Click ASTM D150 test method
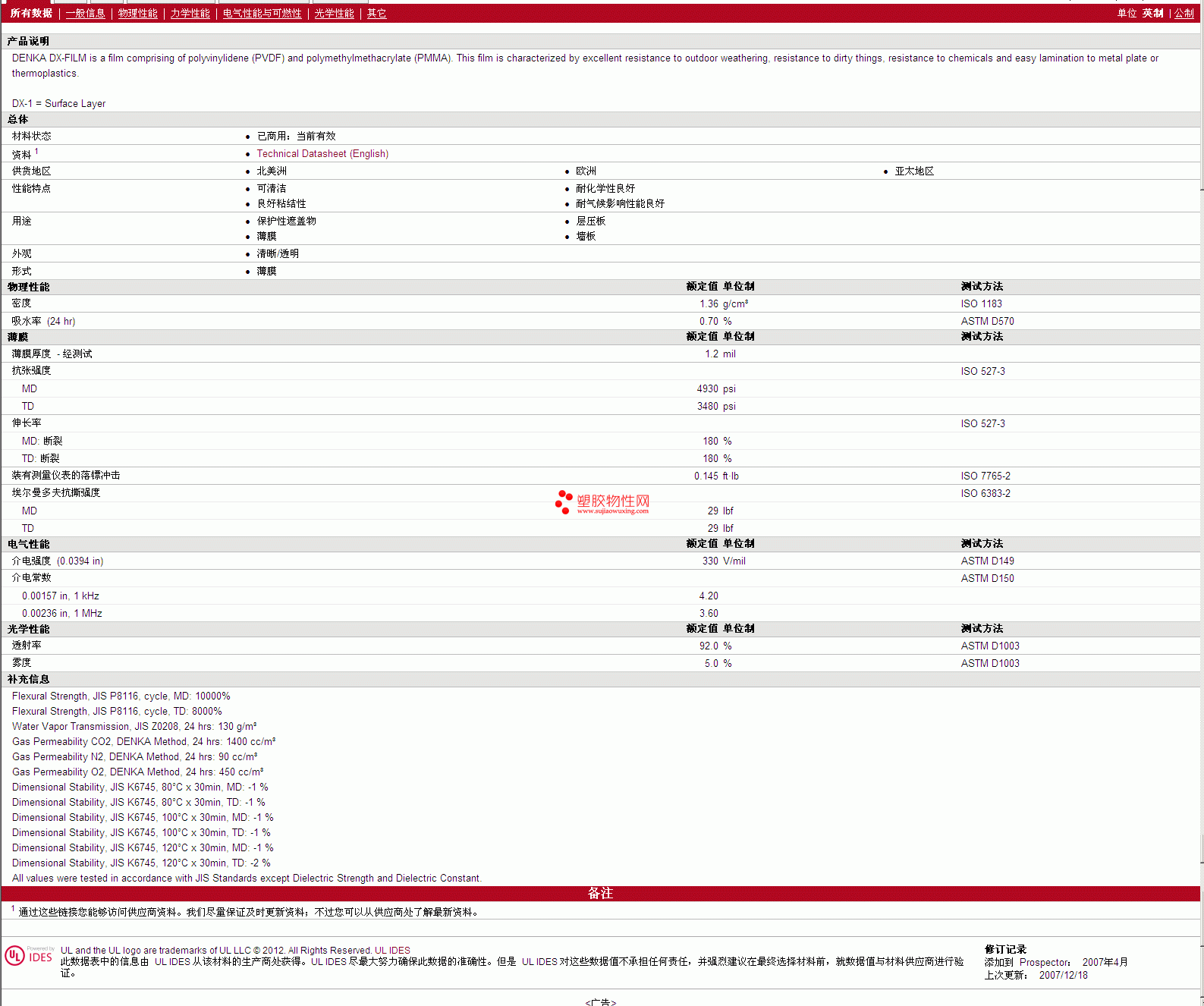The width and height of the screenshot is (1204, 1006). (x=987, y=578)
